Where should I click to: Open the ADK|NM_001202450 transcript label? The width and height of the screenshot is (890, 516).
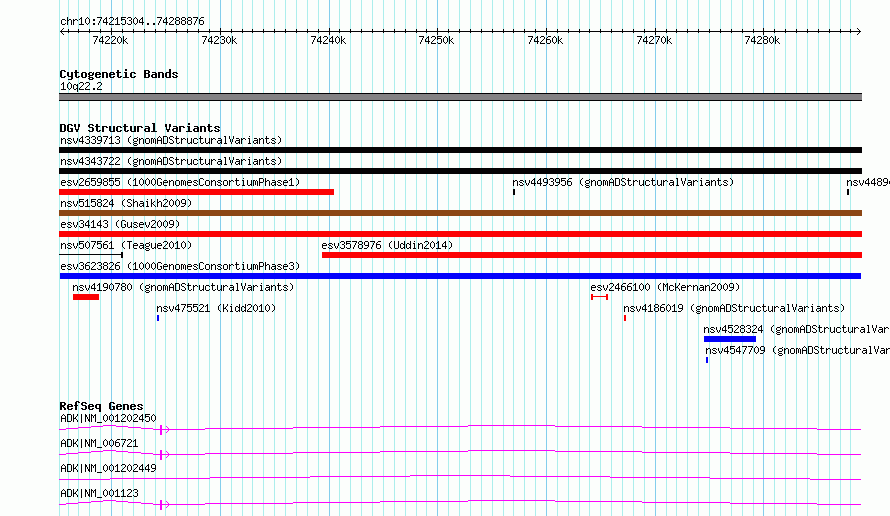pos(108,418)
